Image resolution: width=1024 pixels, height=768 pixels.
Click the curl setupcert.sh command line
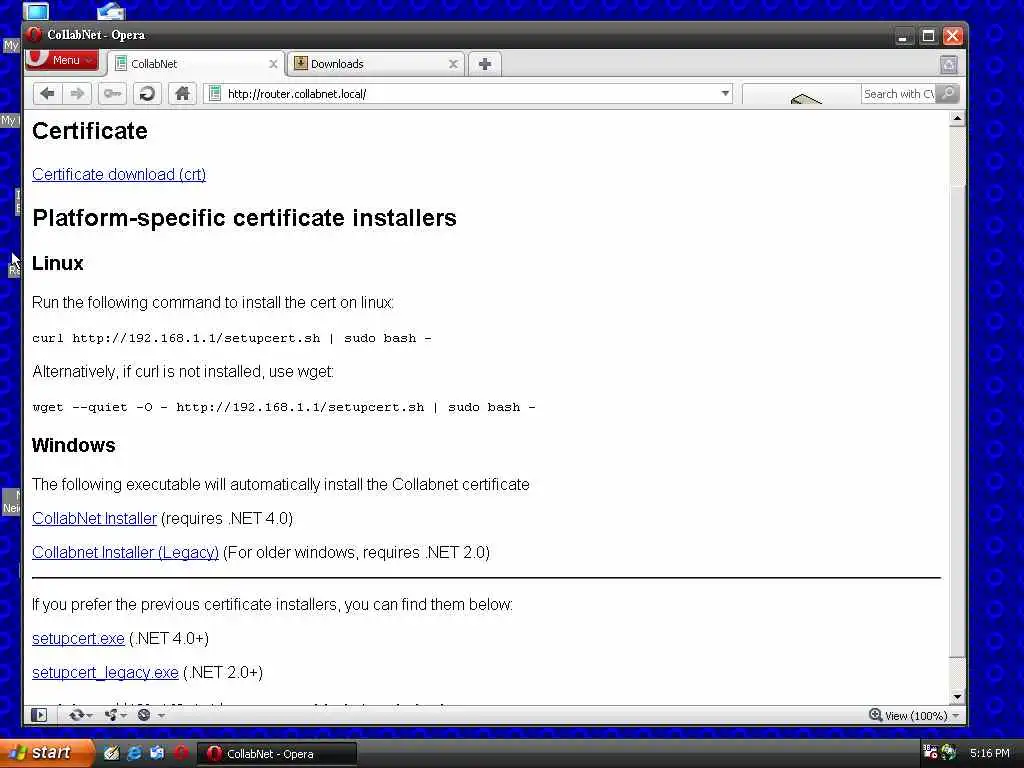coord(232,338)
